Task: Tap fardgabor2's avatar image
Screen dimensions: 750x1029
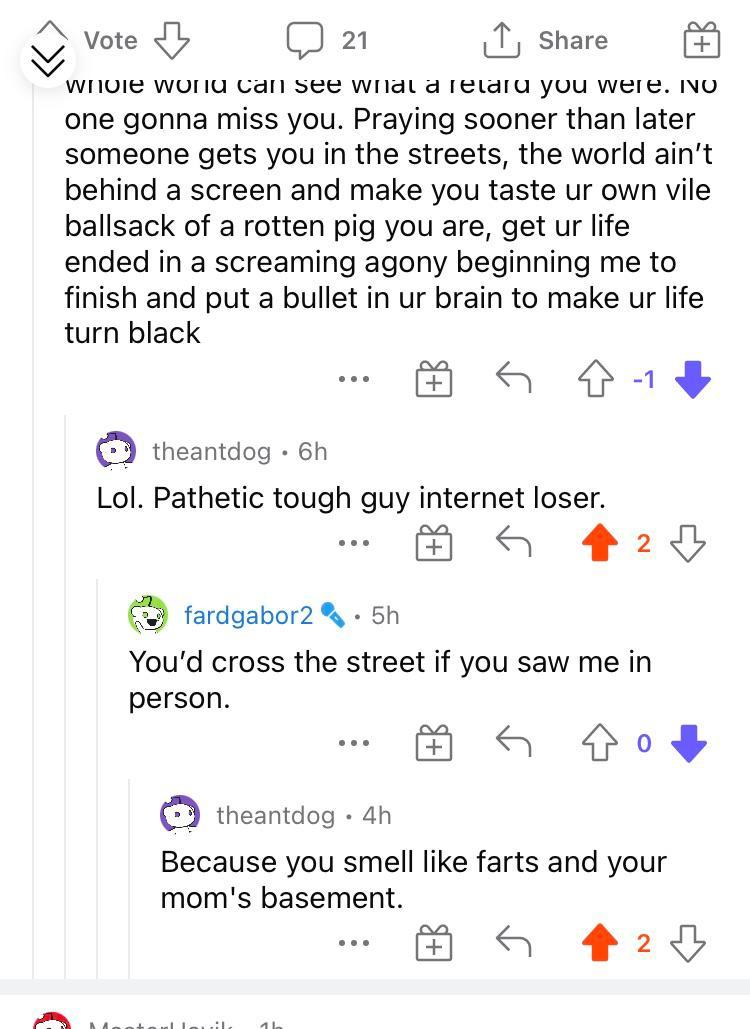Action: pyautogui.click(x=148, y=615)
